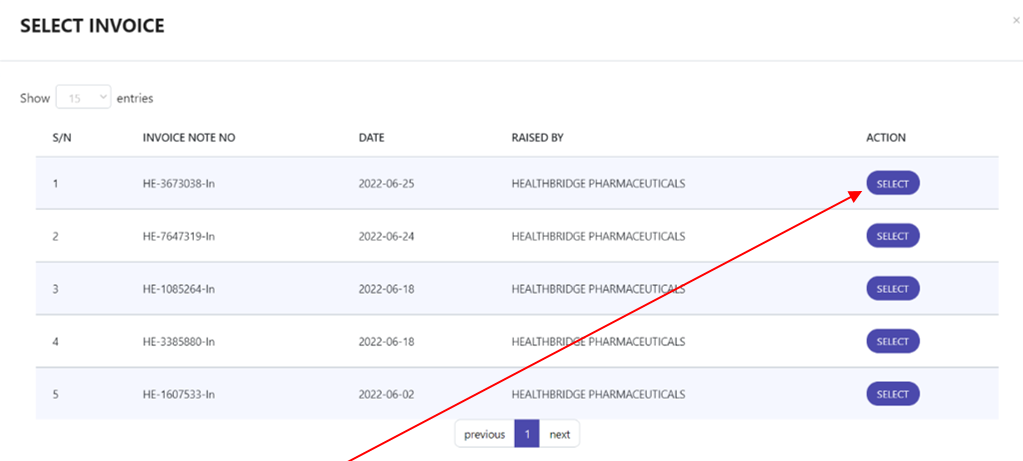Click the 2022-06-02 date cell
Viewport: 1023px width, 461px height.
tap(386, 394)
